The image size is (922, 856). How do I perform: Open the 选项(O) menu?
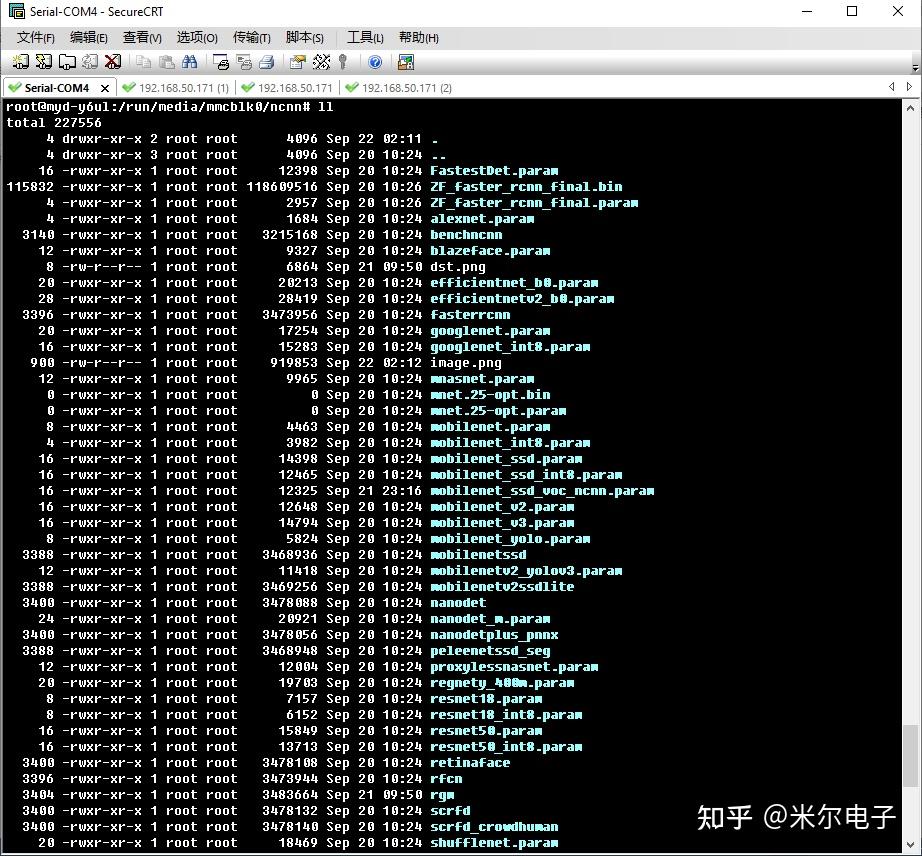pyautogui.click(x=196, y=37)
